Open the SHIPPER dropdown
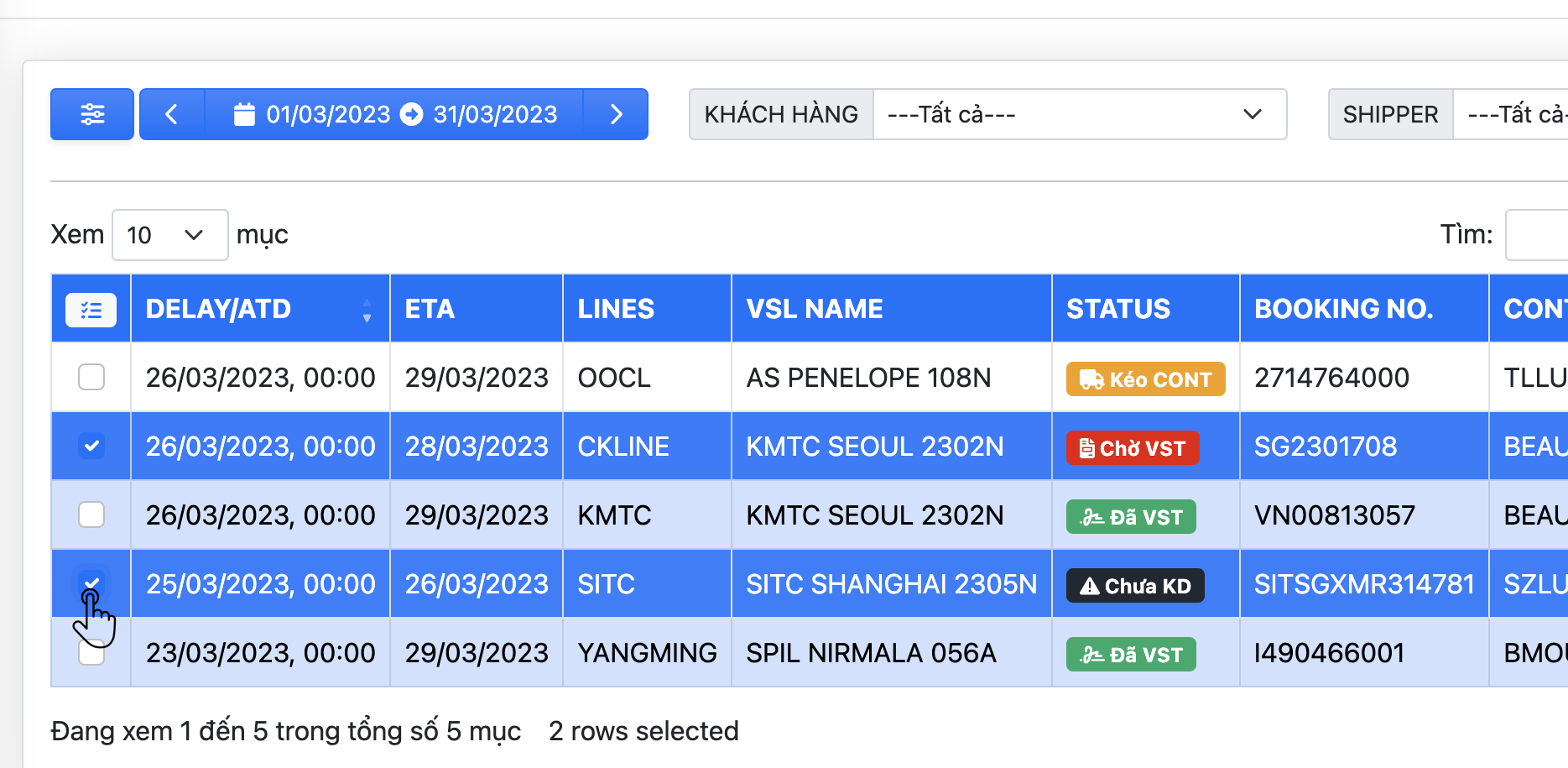Viewport: 1568px width, 768px height. coord(1510,114)
